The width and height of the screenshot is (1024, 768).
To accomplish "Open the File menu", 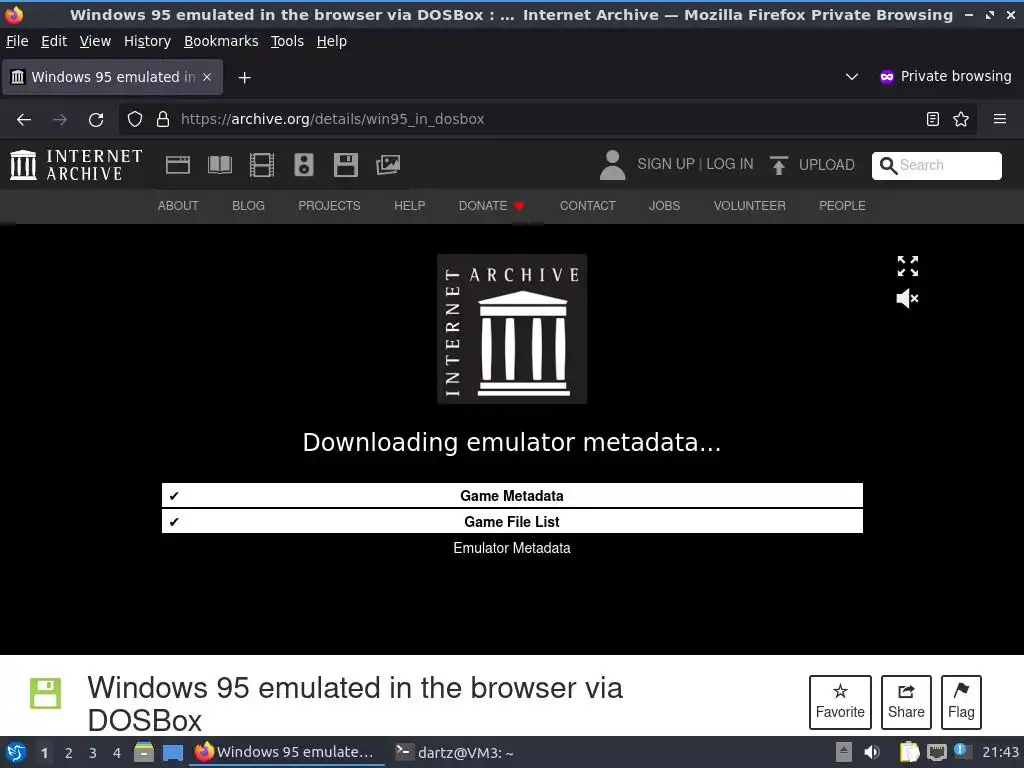I will point(17,41).
